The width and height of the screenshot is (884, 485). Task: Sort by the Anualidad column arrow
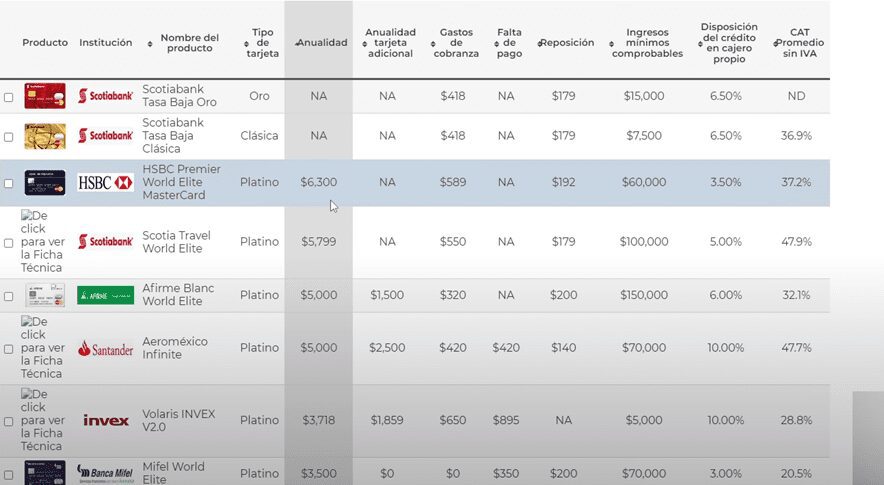click(299, 43)
